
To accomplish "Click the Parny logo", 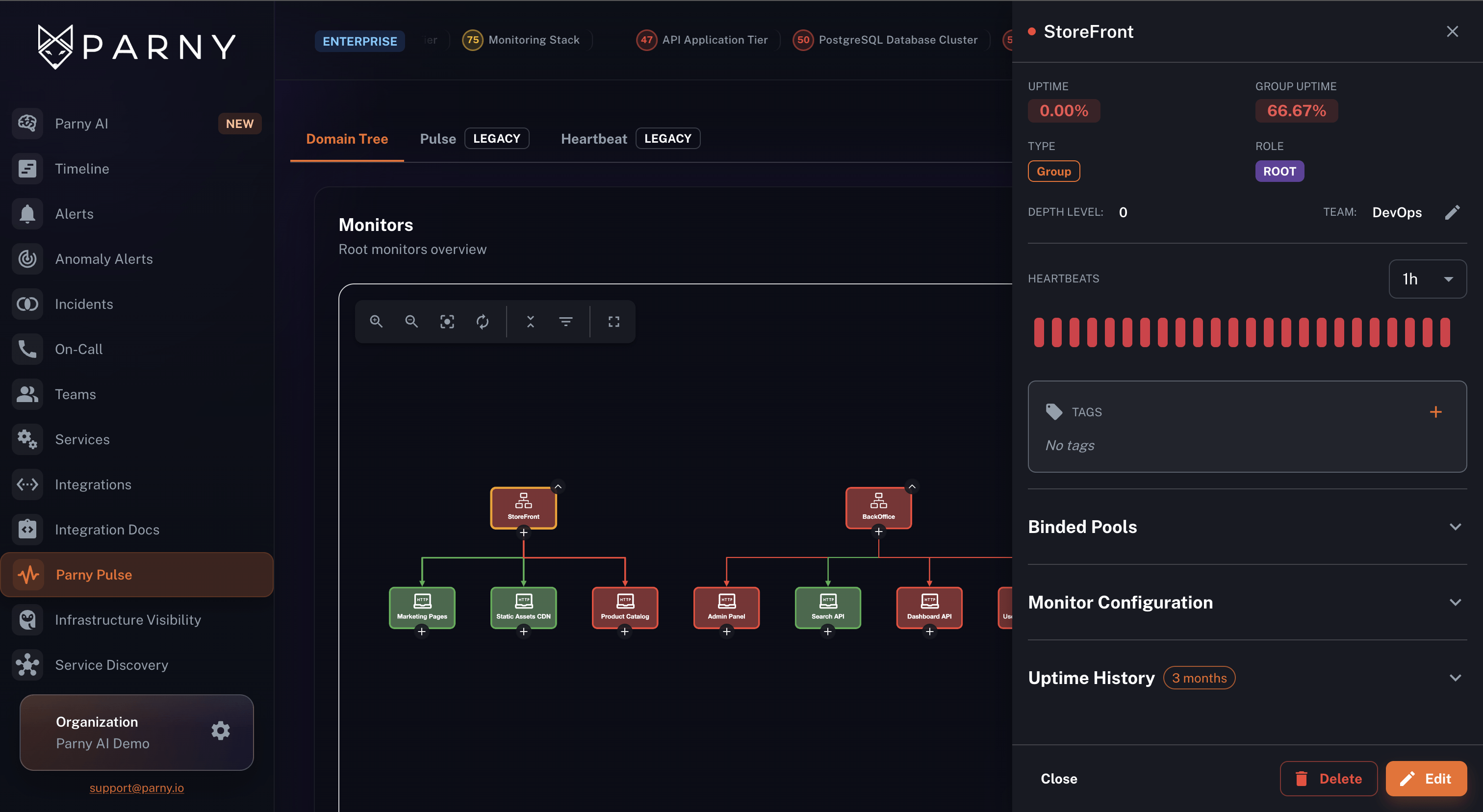I will (136, 46).
